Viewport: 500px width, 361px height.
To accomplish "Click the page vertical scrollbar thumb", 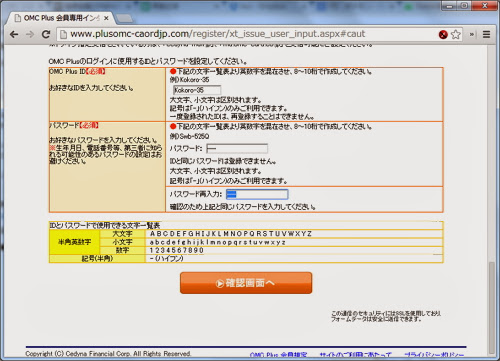I will (492, 308).
